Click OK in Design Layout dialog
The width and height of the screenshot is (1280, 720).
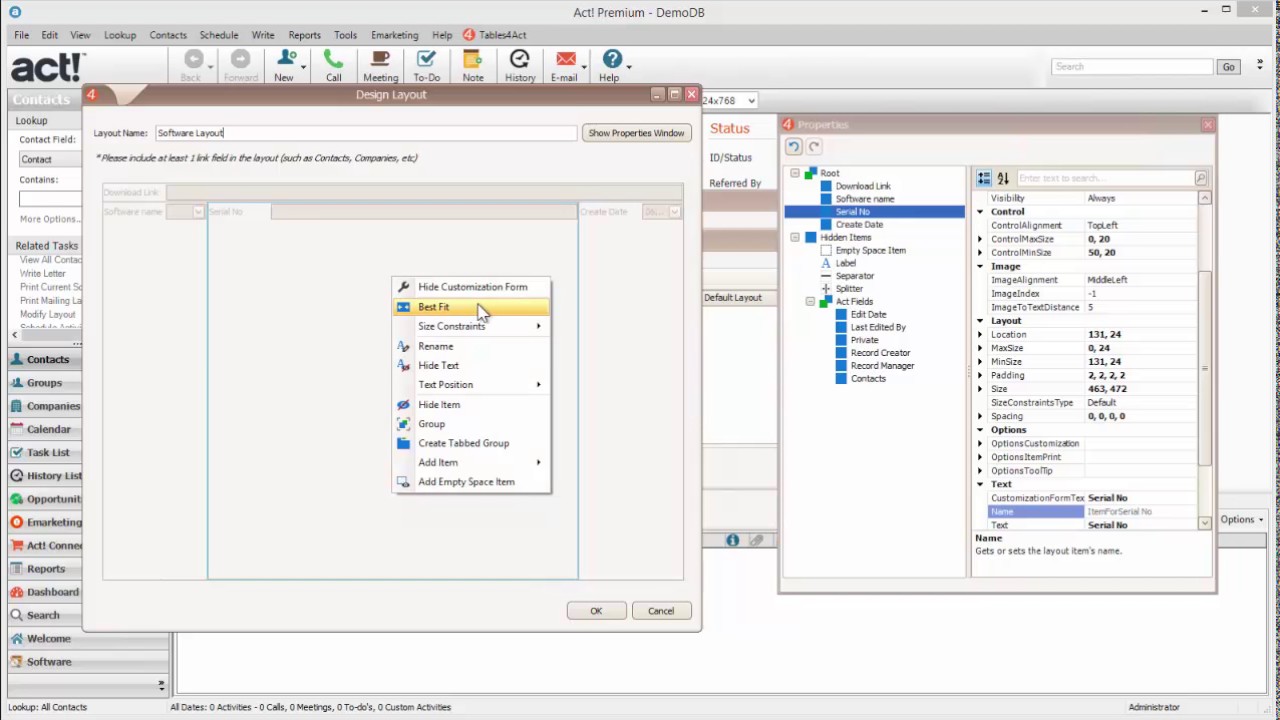[x=596, y=611]
